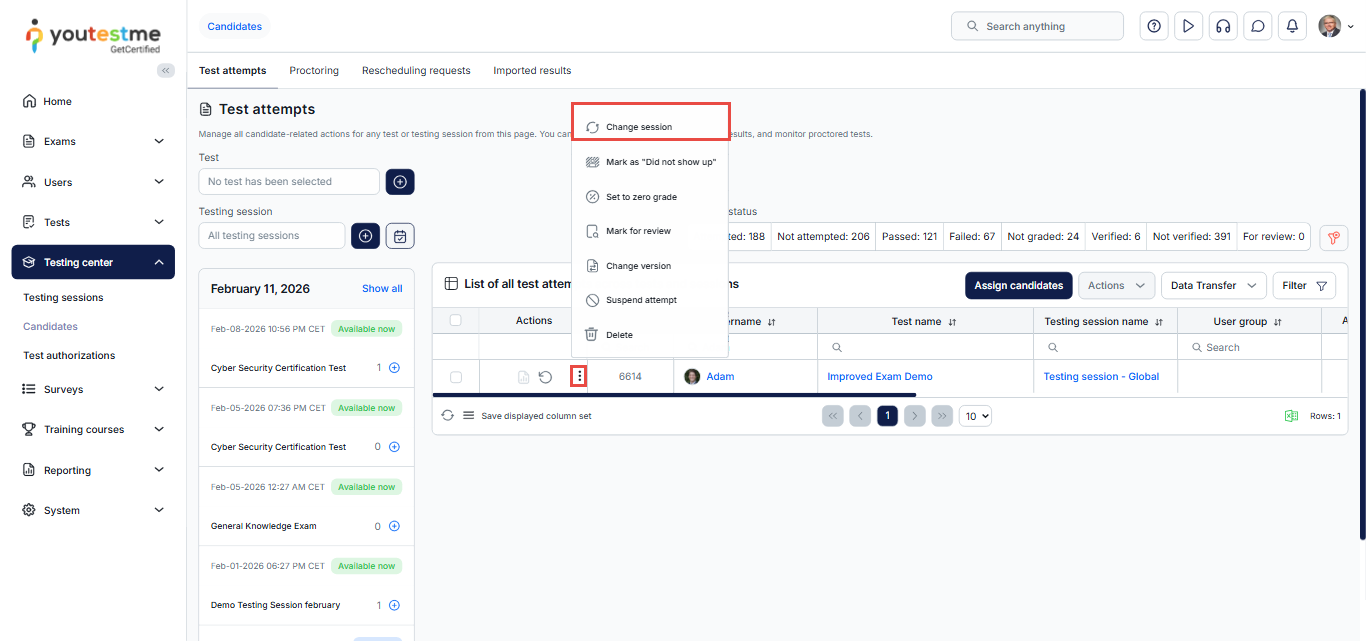Viewport: 1366px width, 641px height.
Task: Click the Search anything field
Action: [x=1036, y=26]
